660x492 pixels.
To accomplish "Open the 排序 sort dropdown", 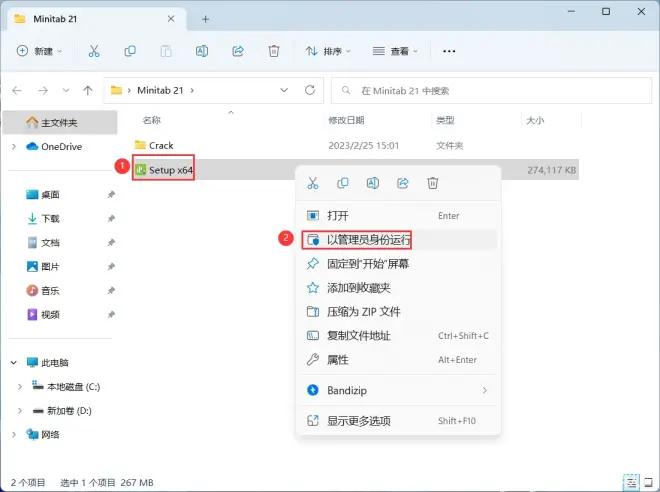I will (328, 51).
